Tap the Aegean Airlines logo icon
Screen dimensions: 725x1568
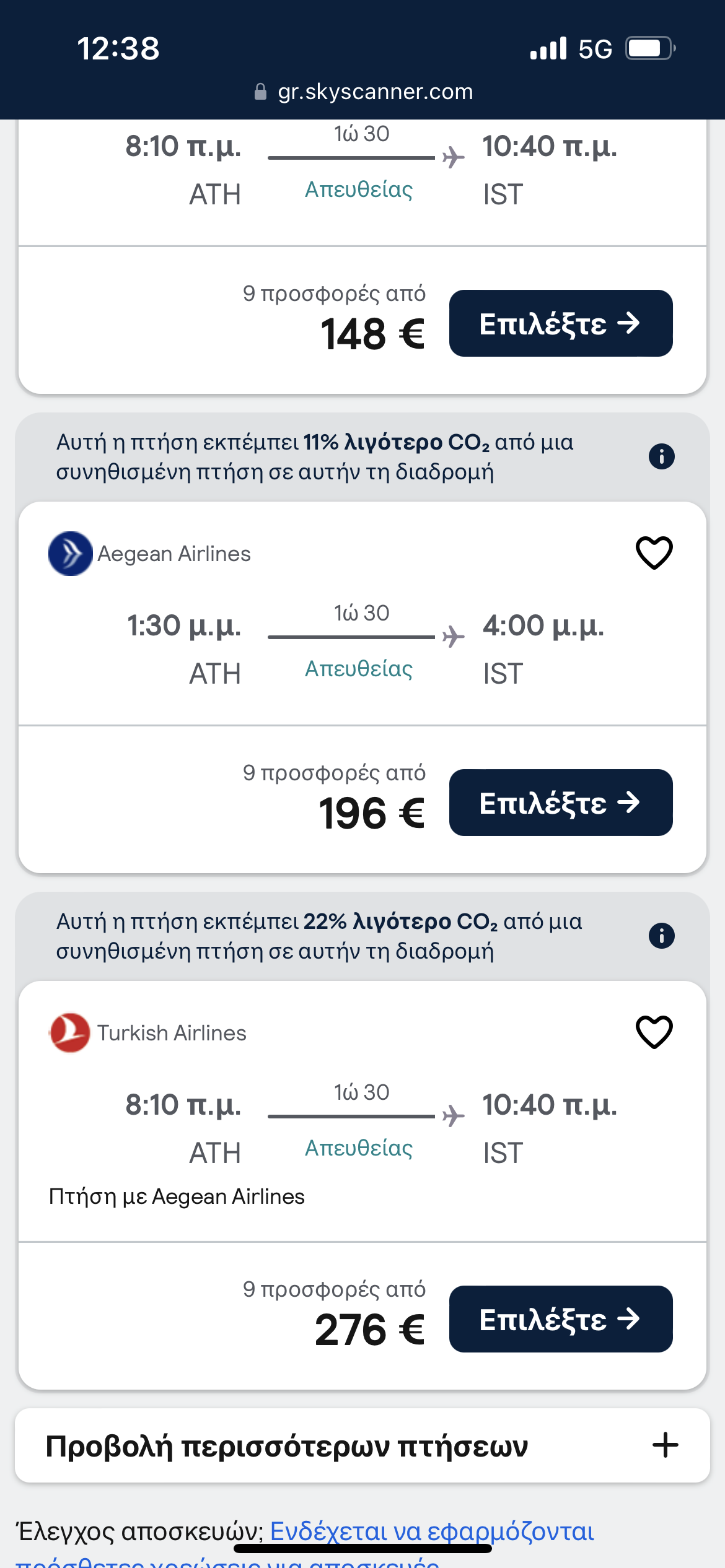(x=70, y=554)
